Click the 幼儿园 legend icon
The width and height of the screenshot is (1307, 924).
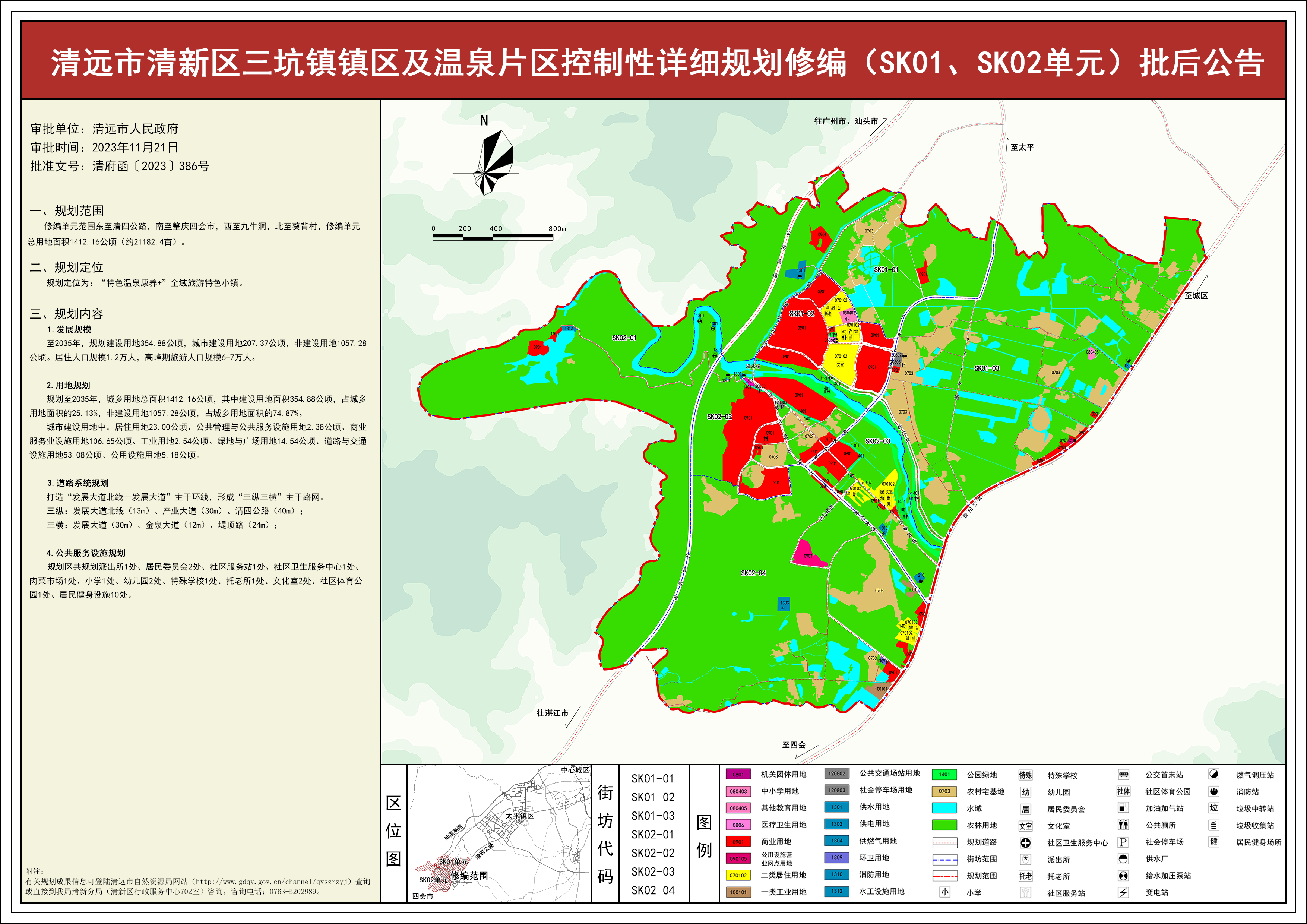pyautogui.click(x=1025, y=792)
